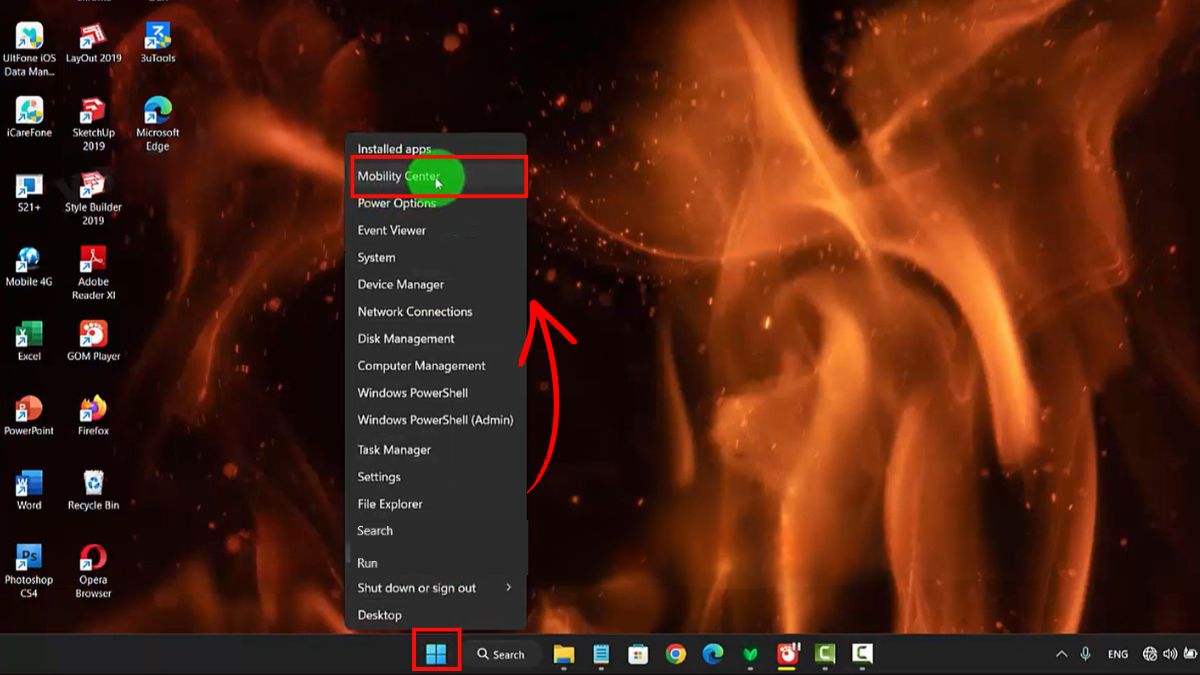Launch Windows PowerShell (non-admin) entry

pyautogui.click(x=436, y=392)
